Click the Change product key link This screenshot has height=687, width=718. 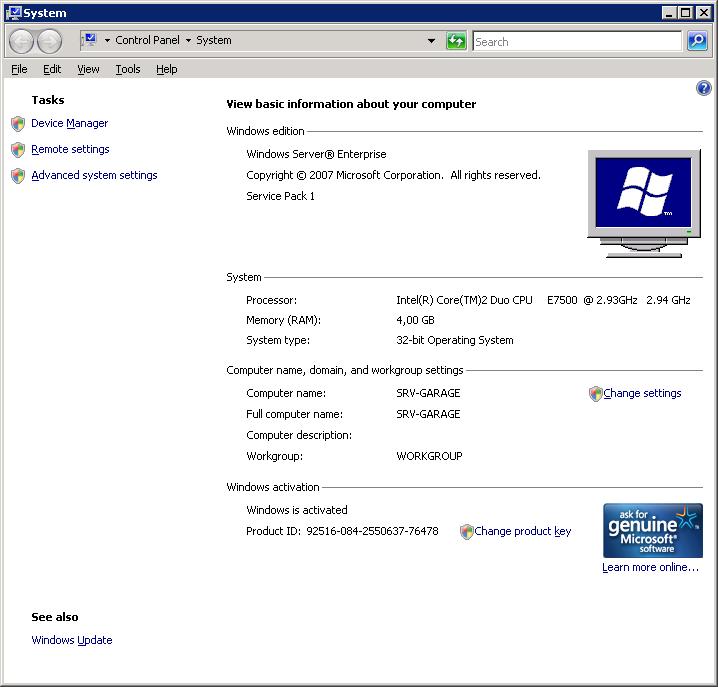click(x=522, y=532)
